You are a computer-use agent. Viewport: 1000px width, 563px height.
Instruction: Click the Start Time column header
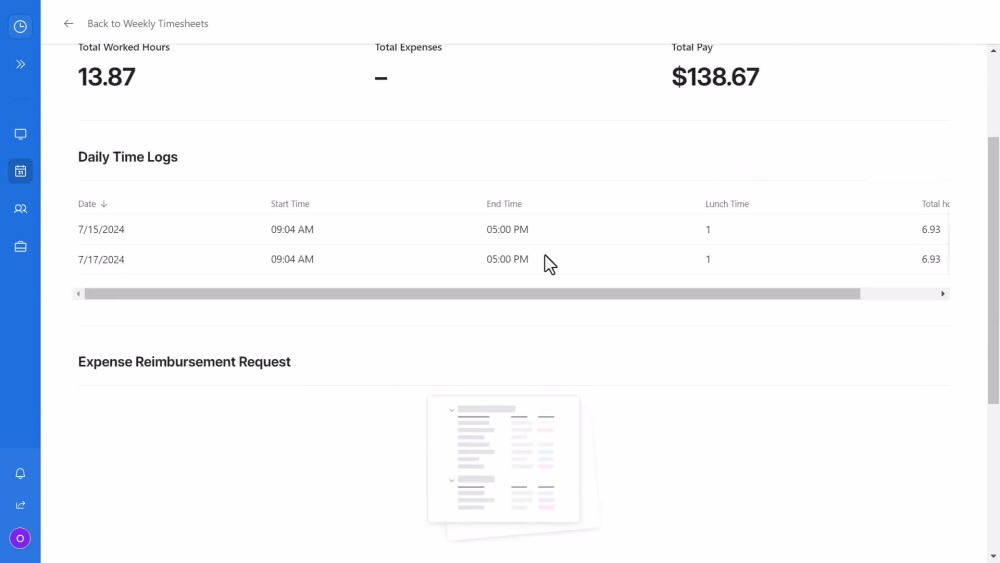click(x=290, y=204)
